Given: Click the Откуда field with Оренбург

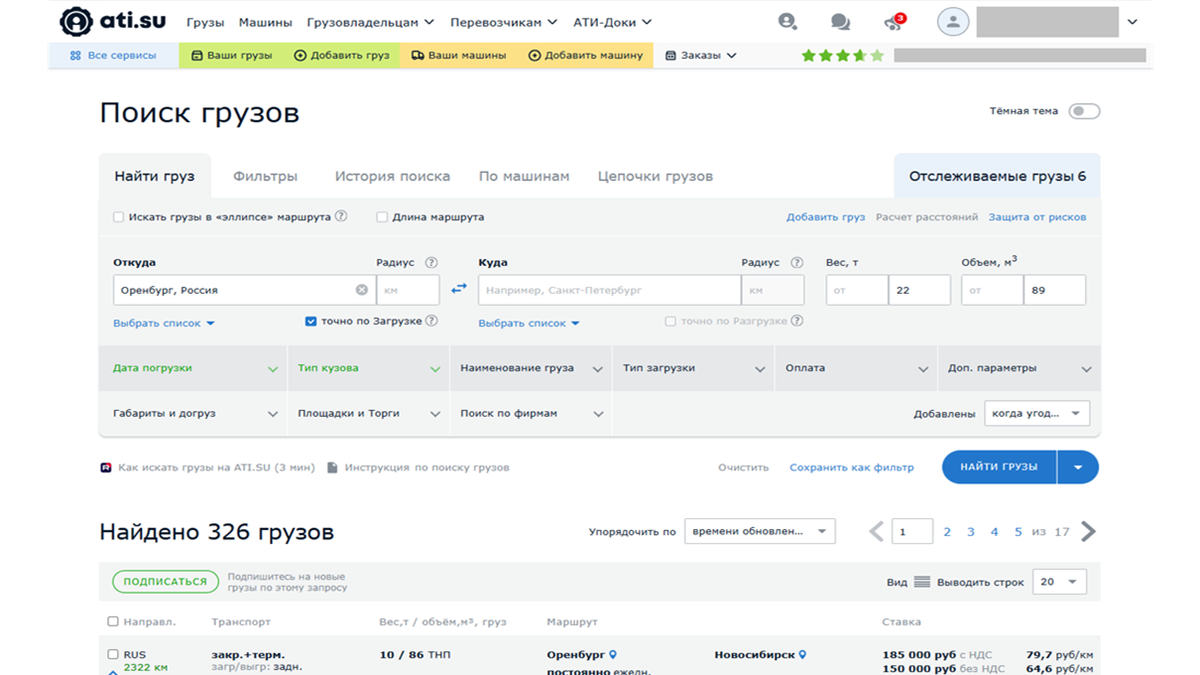Looking at the screenshot, I should pyautogui.click(x=243, y=290).
